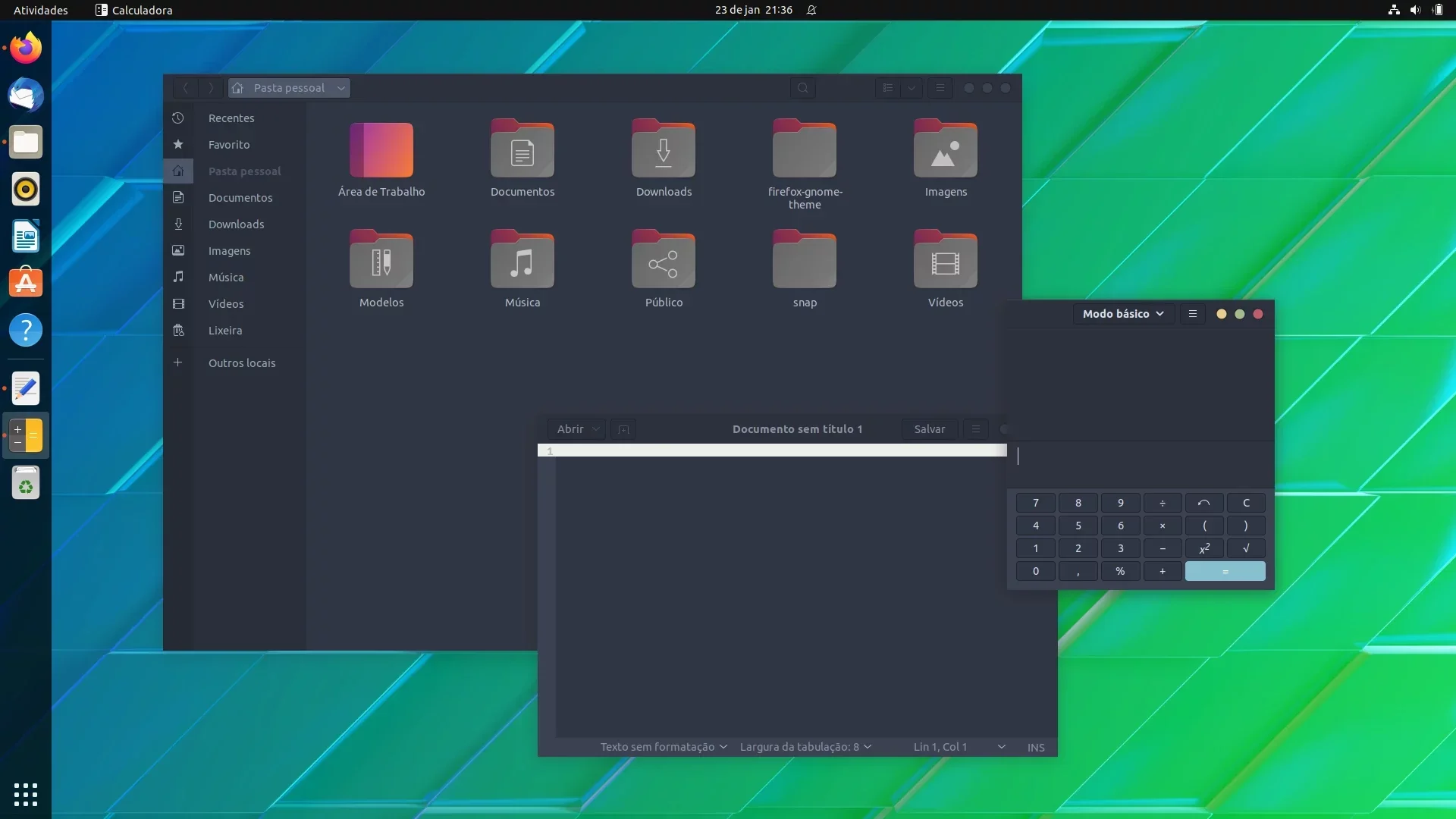Click Atividades in top bar
Viewport: 1456px width, 819px height.
pos(41,10)
